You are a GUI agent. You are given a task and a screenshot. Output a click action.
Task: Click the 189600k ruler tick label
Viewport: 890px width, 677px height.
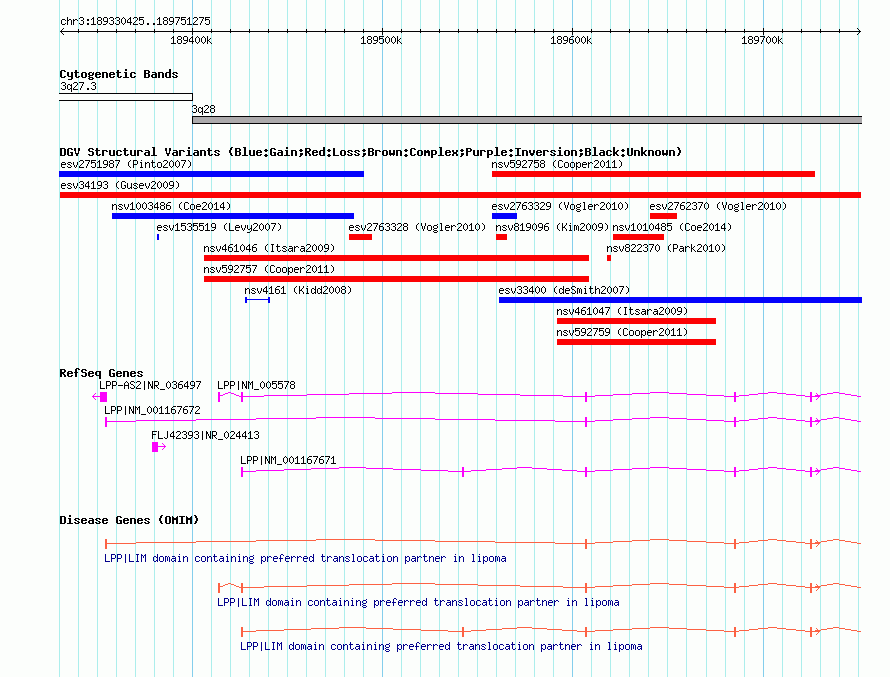point(571,40)
